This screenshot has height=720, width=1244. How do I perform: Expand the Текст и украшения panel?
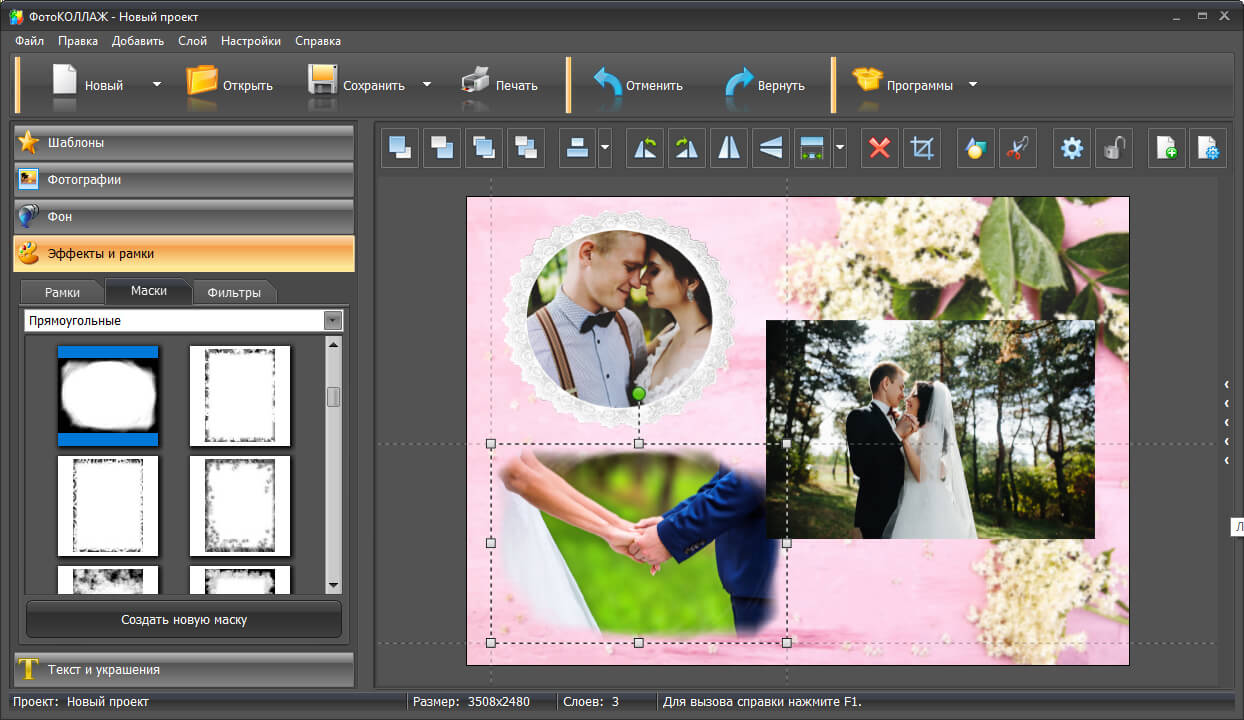pos(184,670)
